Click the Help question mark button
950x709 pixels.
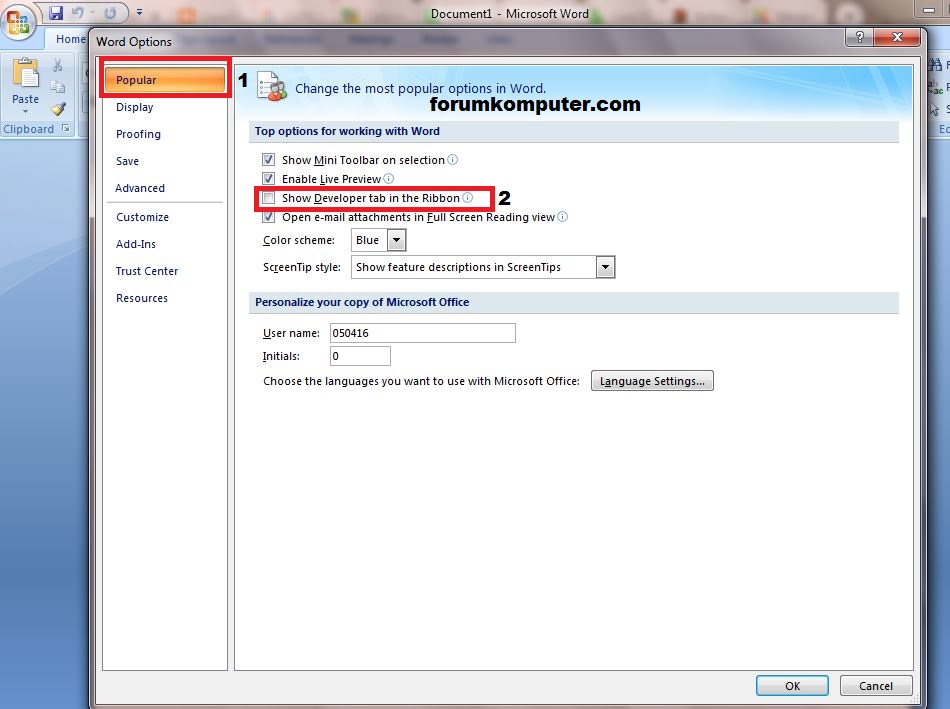[x=859, y=37]
